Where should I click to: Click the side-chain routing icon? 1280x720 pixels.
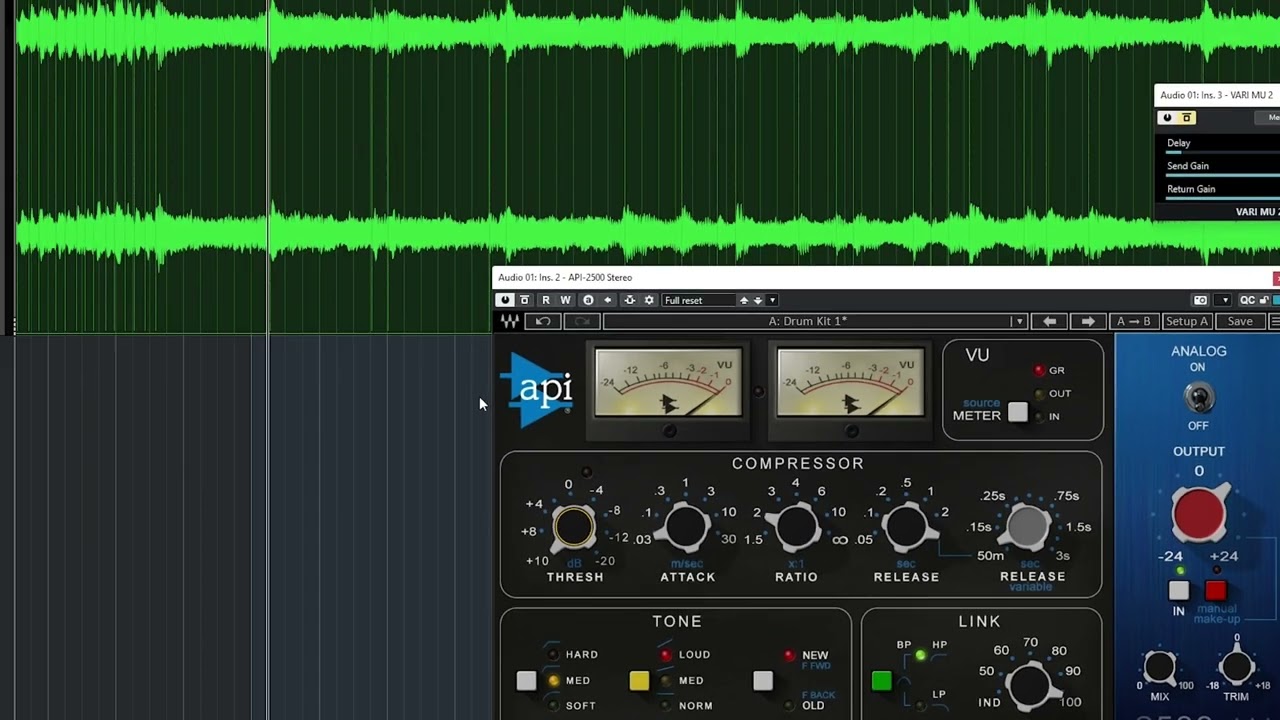(x=629, y=300)
